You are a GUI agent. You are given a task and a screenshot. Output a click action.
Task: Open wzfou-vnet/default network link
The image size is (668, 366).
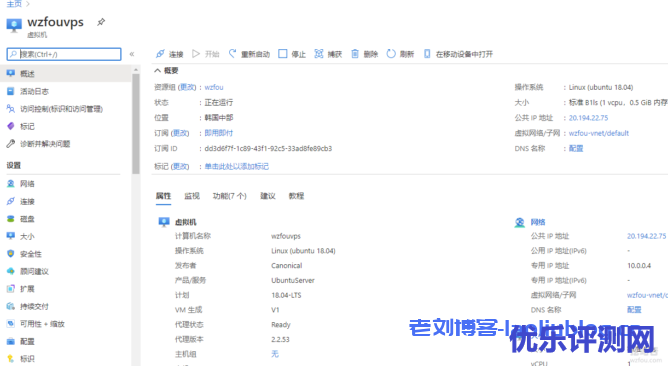pyautogui.click(x=599, y=133)
